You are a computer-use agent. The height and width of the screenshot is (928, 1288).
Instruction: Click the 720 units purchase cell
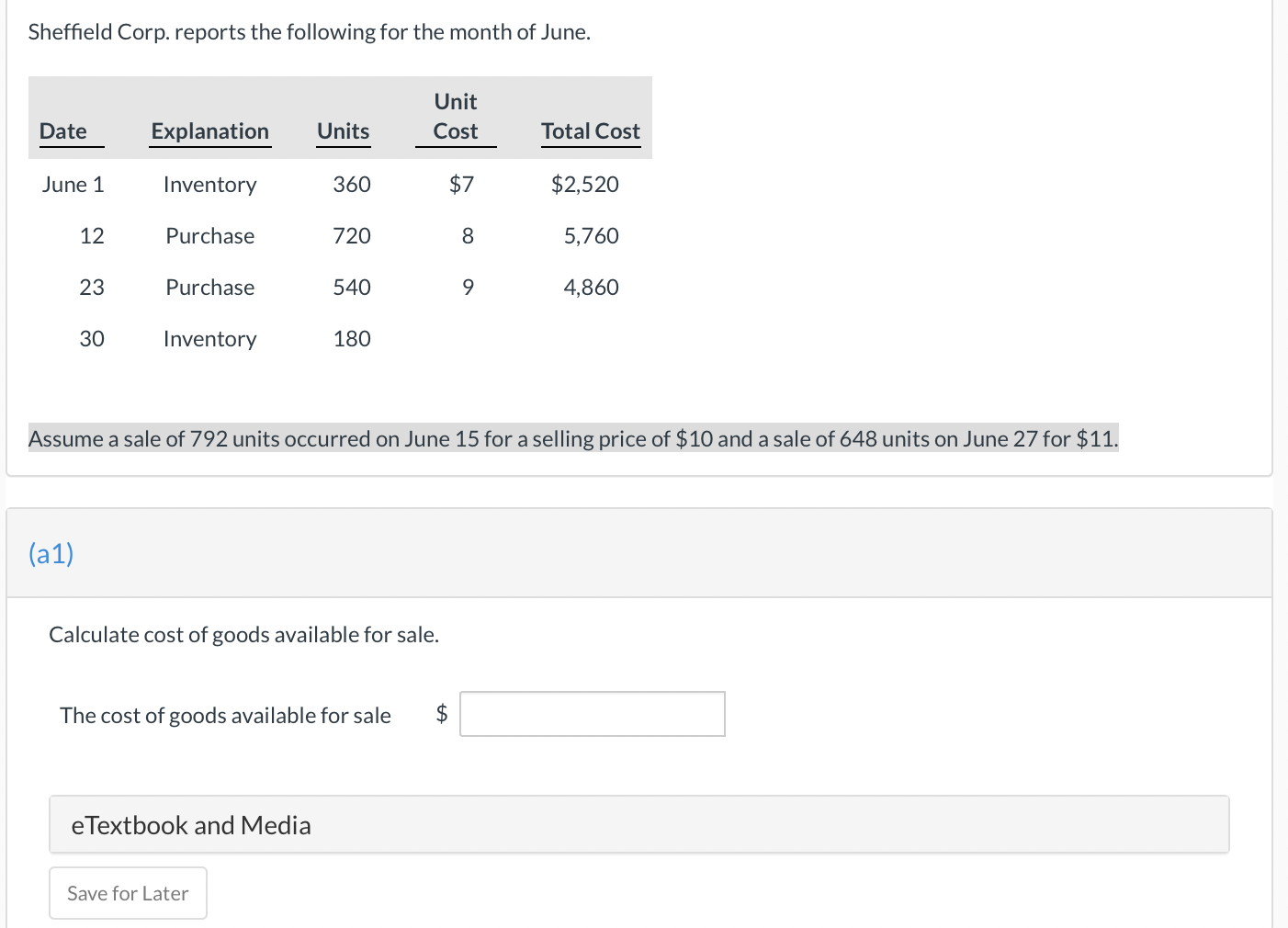(x=351, y=236)
